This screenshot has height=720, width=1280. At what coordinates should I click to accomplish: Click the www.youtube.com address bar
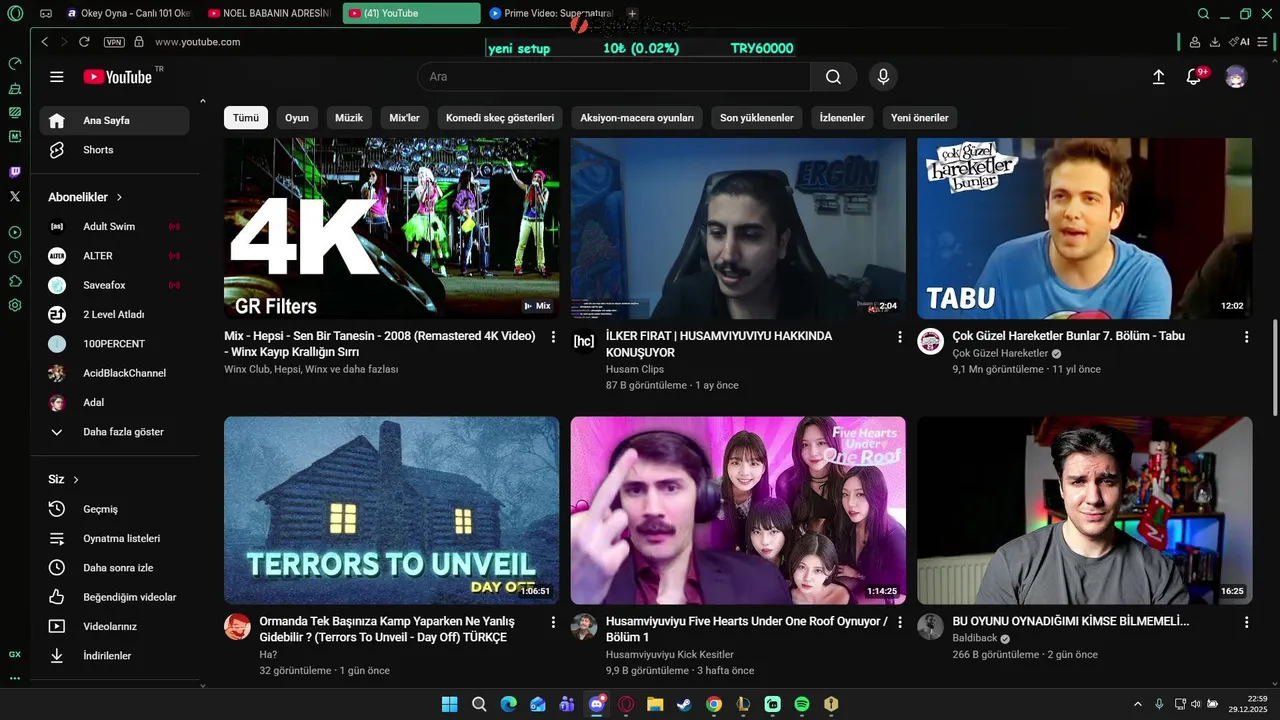(x=197, y=42)
